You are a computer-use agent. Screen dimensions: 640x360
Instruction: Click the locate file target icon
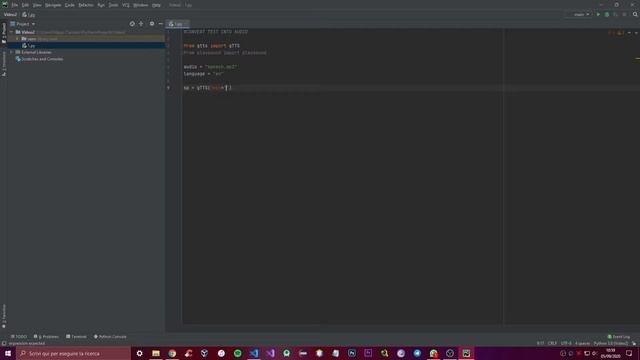132,24
